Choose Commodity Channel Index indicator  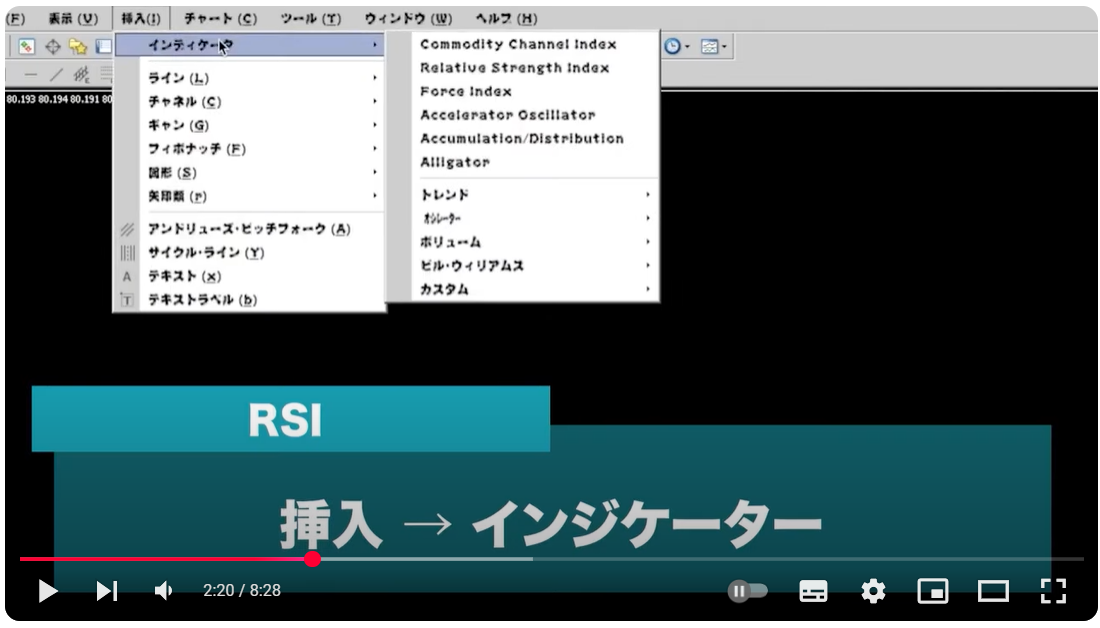(518, 44)
